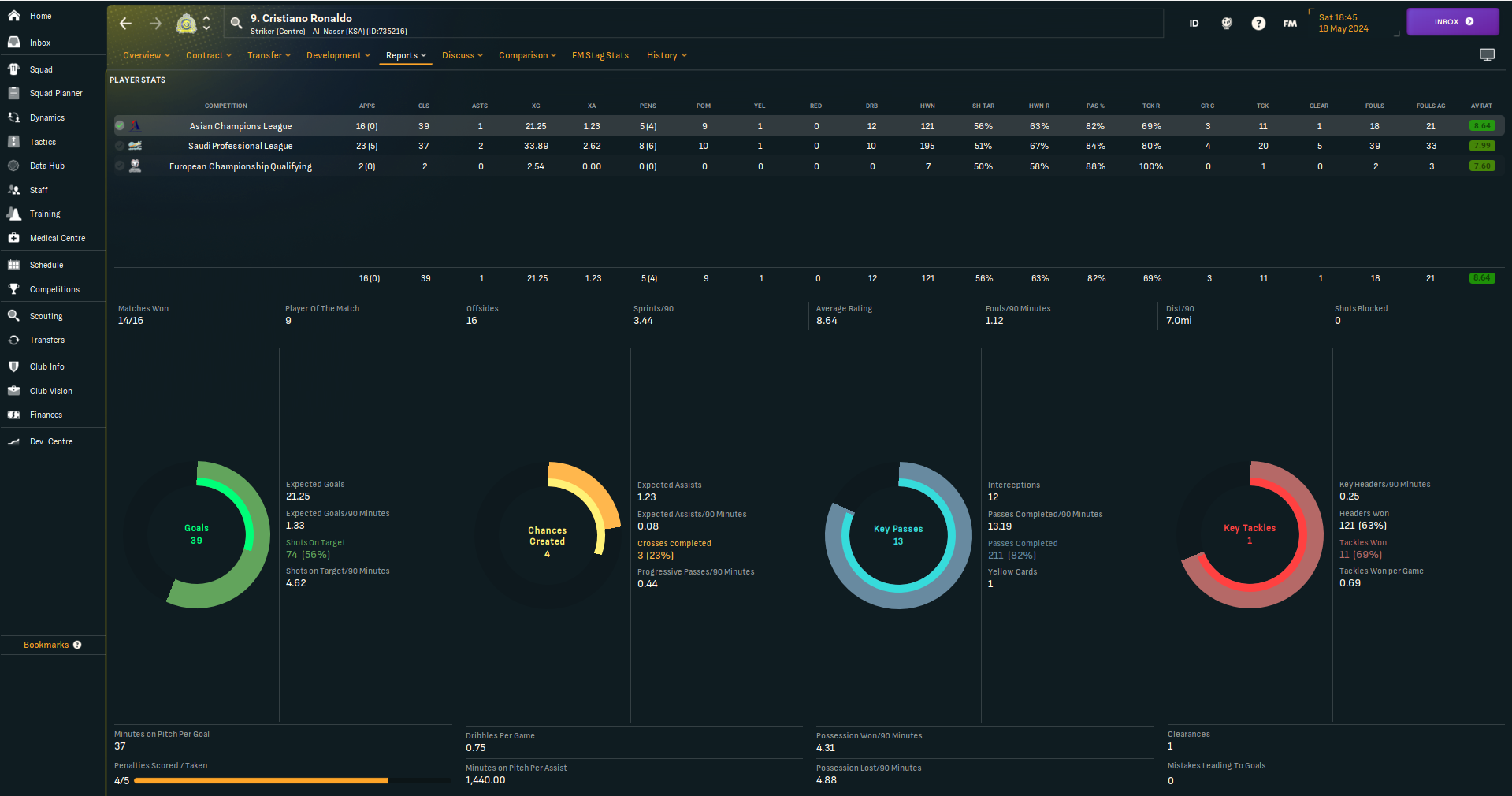
Task: Go forward with the forward arrow
Action: coord(155,24)
